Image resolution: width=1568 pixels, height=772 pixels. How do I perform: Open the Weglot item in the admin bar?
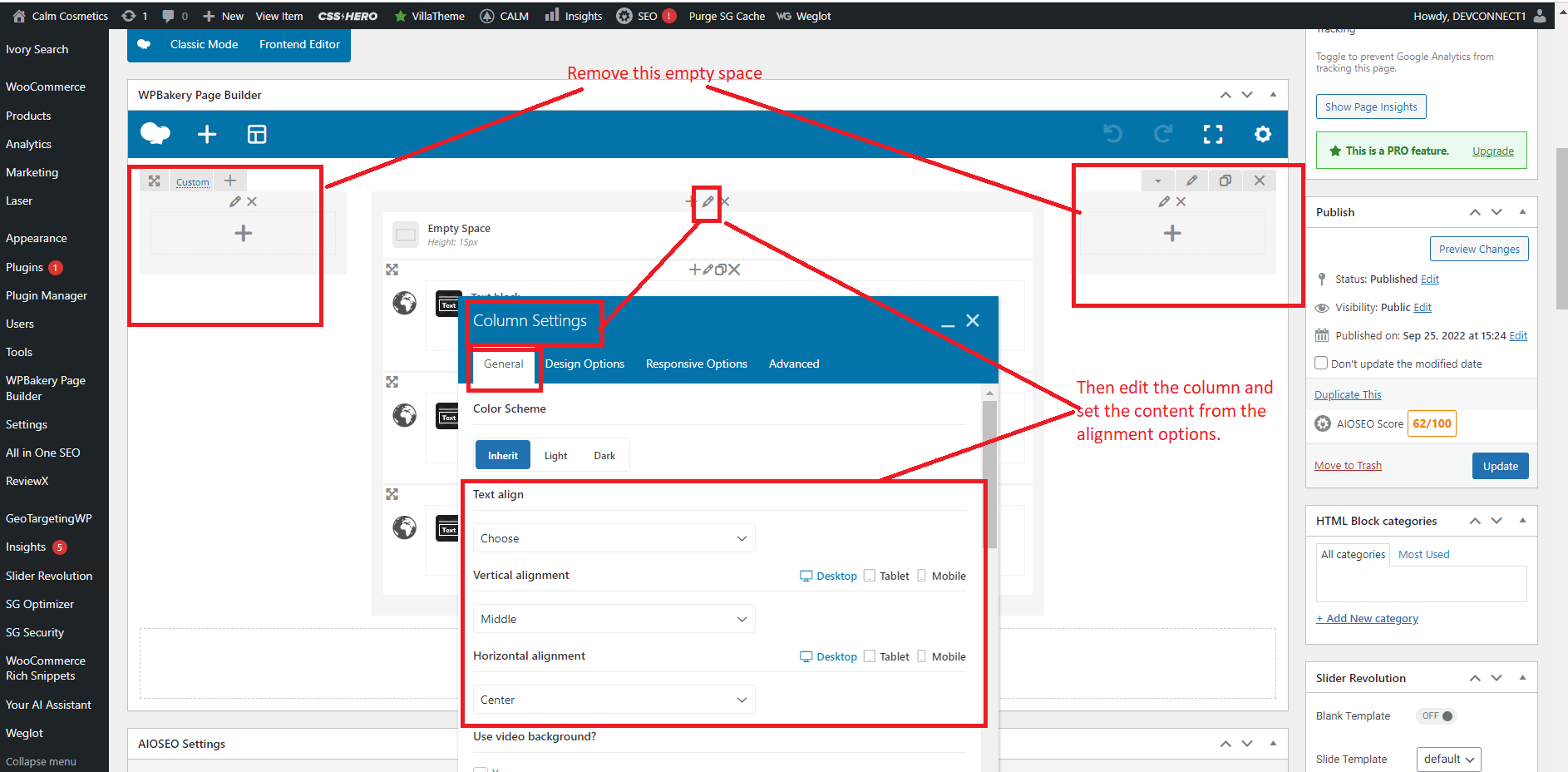[x=803, y=16]
